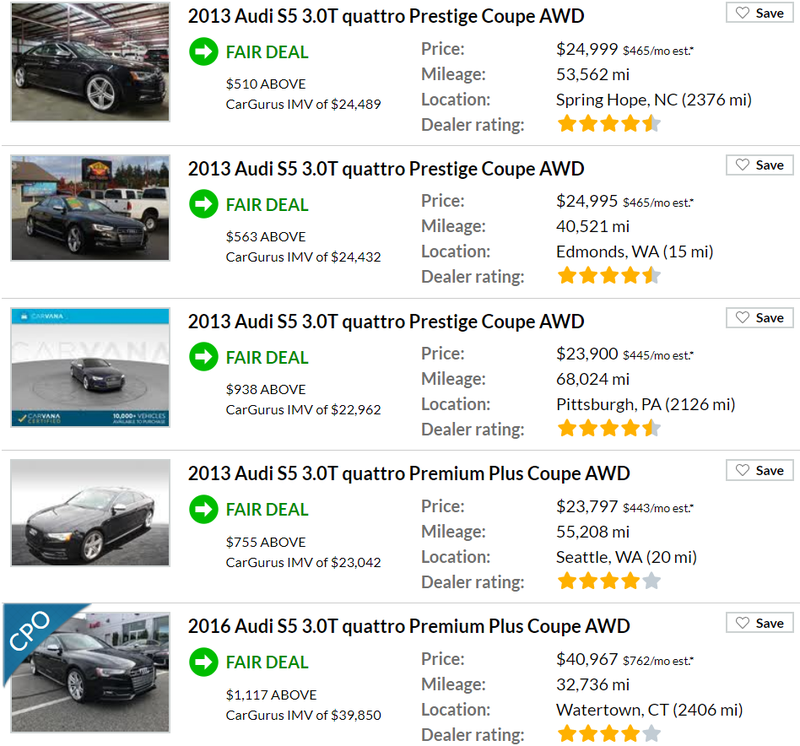Screen dimensions: 800x746
Task: Save the 2016 Audi S5 Premium Plus listing
Action: pyautogui.click(x=760, y=623)
